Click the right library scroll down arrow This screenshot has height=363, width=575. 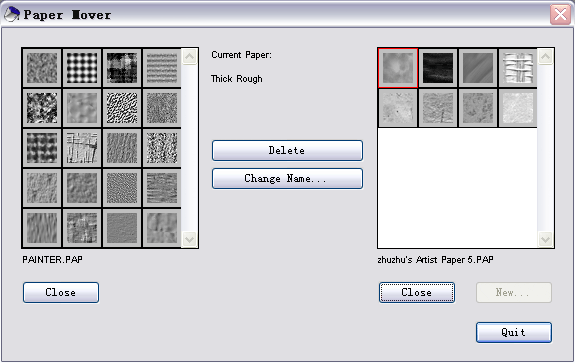point(545,240)
